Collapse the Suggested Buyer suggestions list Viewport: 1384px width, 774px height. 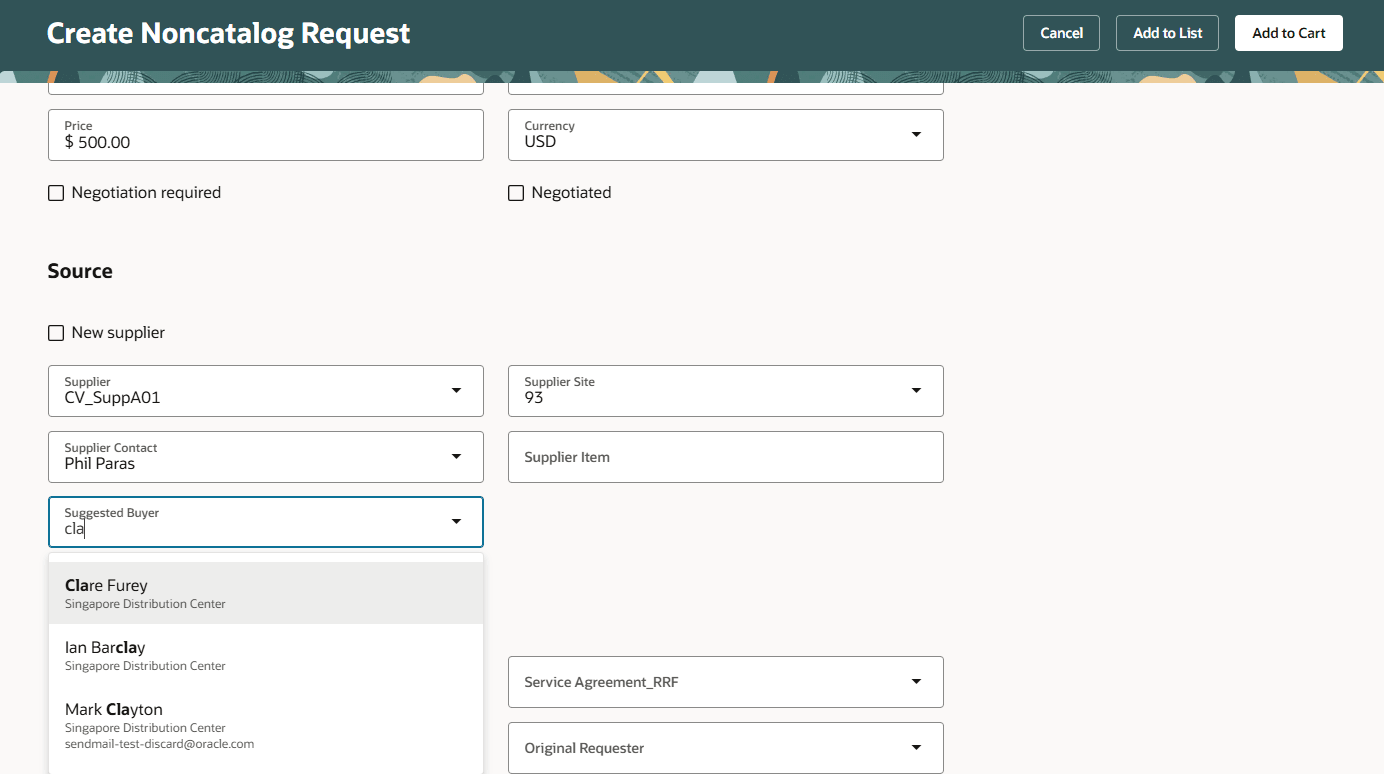pos(456,521)
